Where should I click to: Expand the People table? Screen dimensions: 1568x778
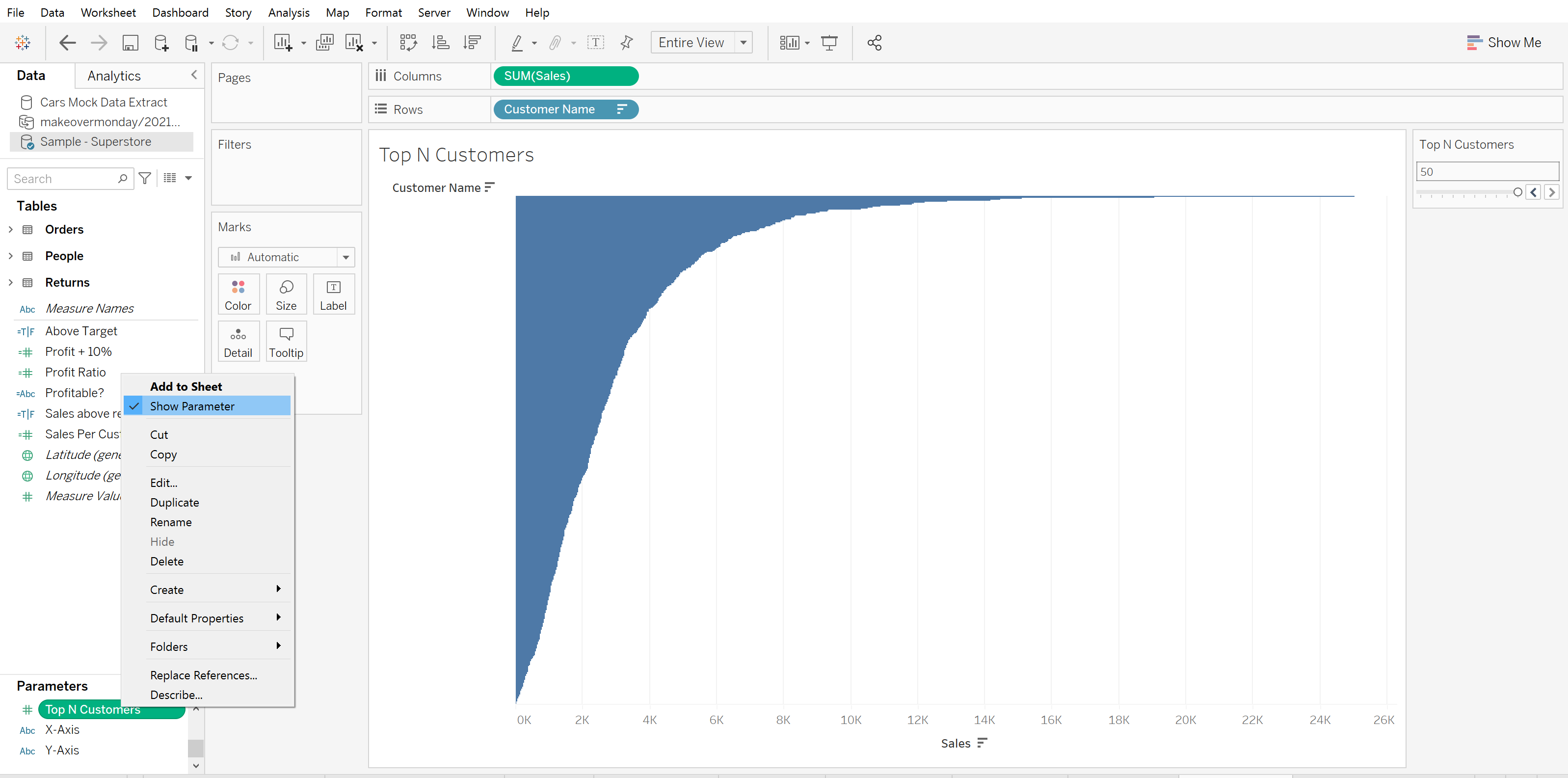coord(10,256)
